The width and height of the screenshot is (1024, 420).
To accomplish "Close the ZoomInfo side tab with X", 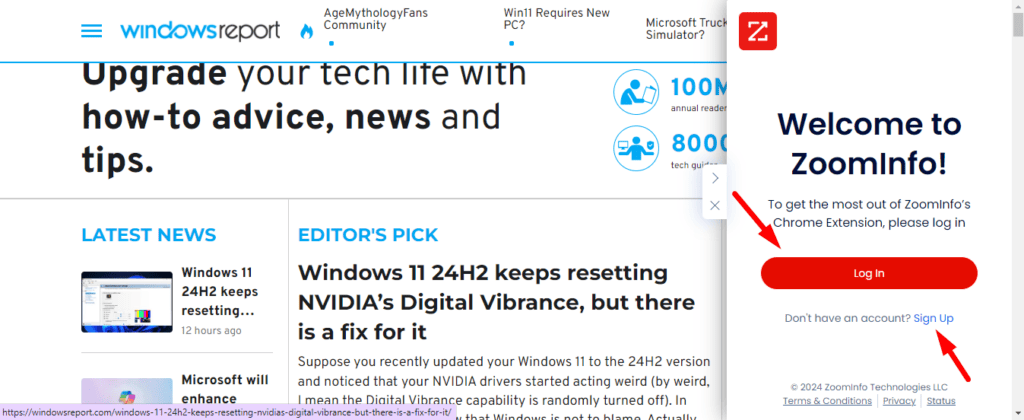I will pos(715,205).
